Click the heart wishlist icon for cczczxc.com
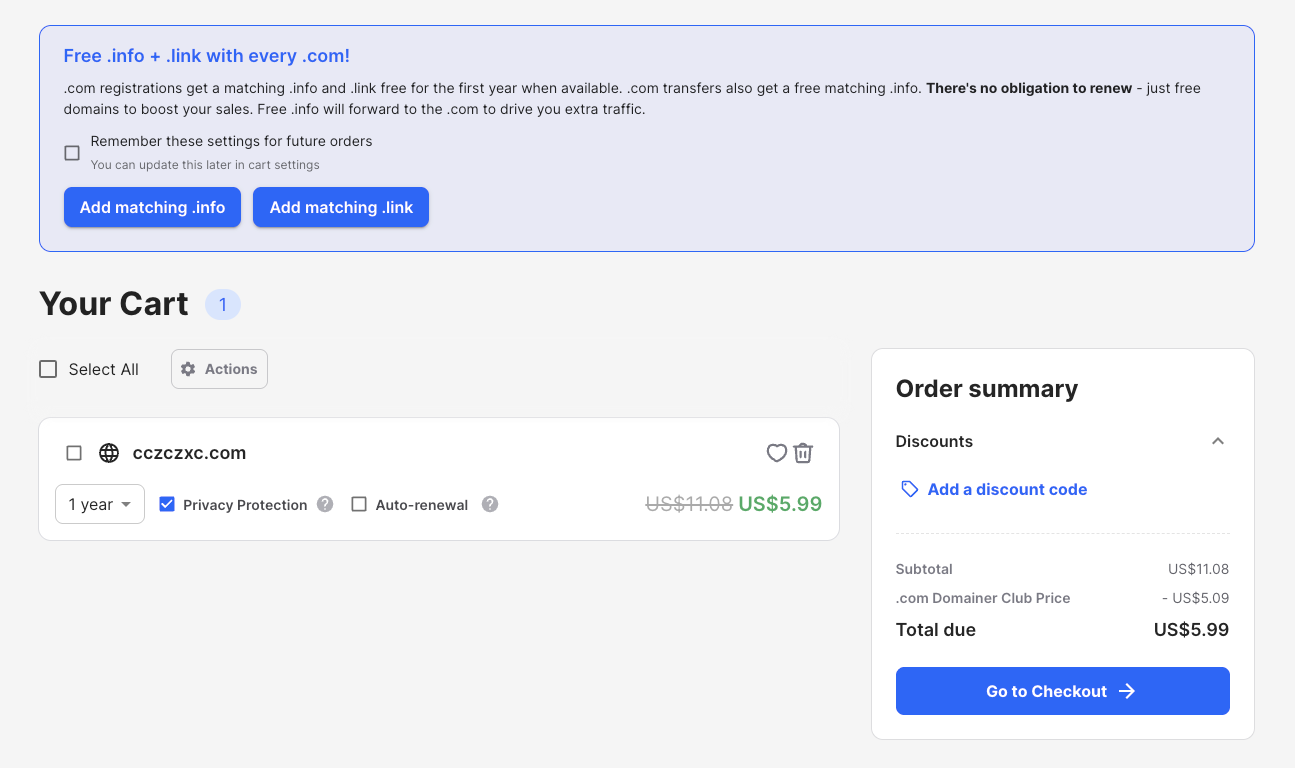Viewport: 1295px width, 768px height. 777,453
